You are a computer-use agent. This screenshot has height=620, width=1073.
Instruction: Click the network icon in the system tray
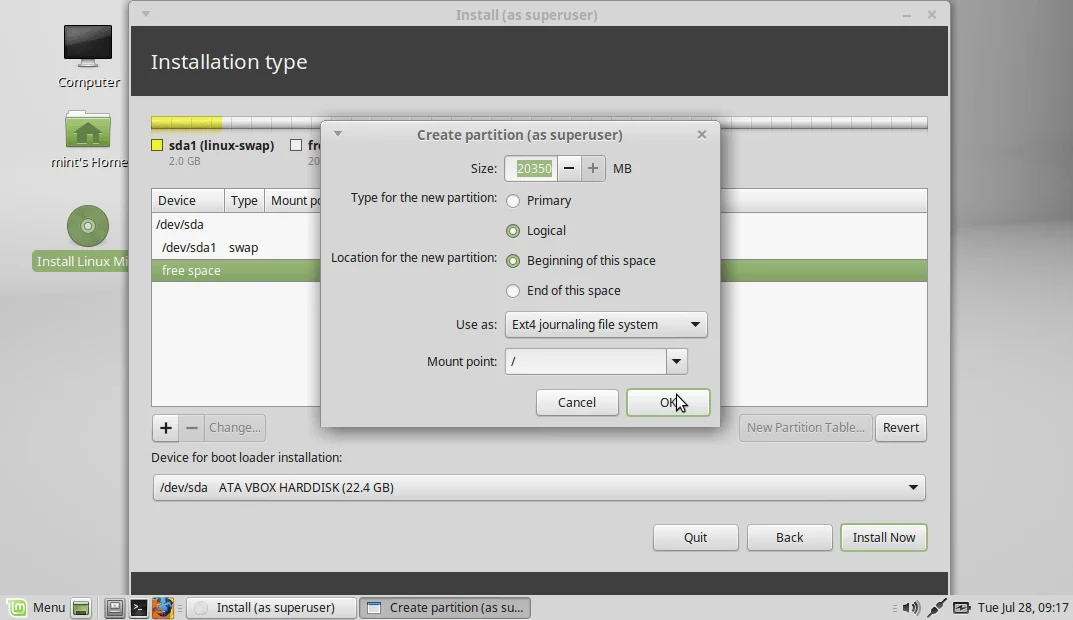click(x=937, y=607)
